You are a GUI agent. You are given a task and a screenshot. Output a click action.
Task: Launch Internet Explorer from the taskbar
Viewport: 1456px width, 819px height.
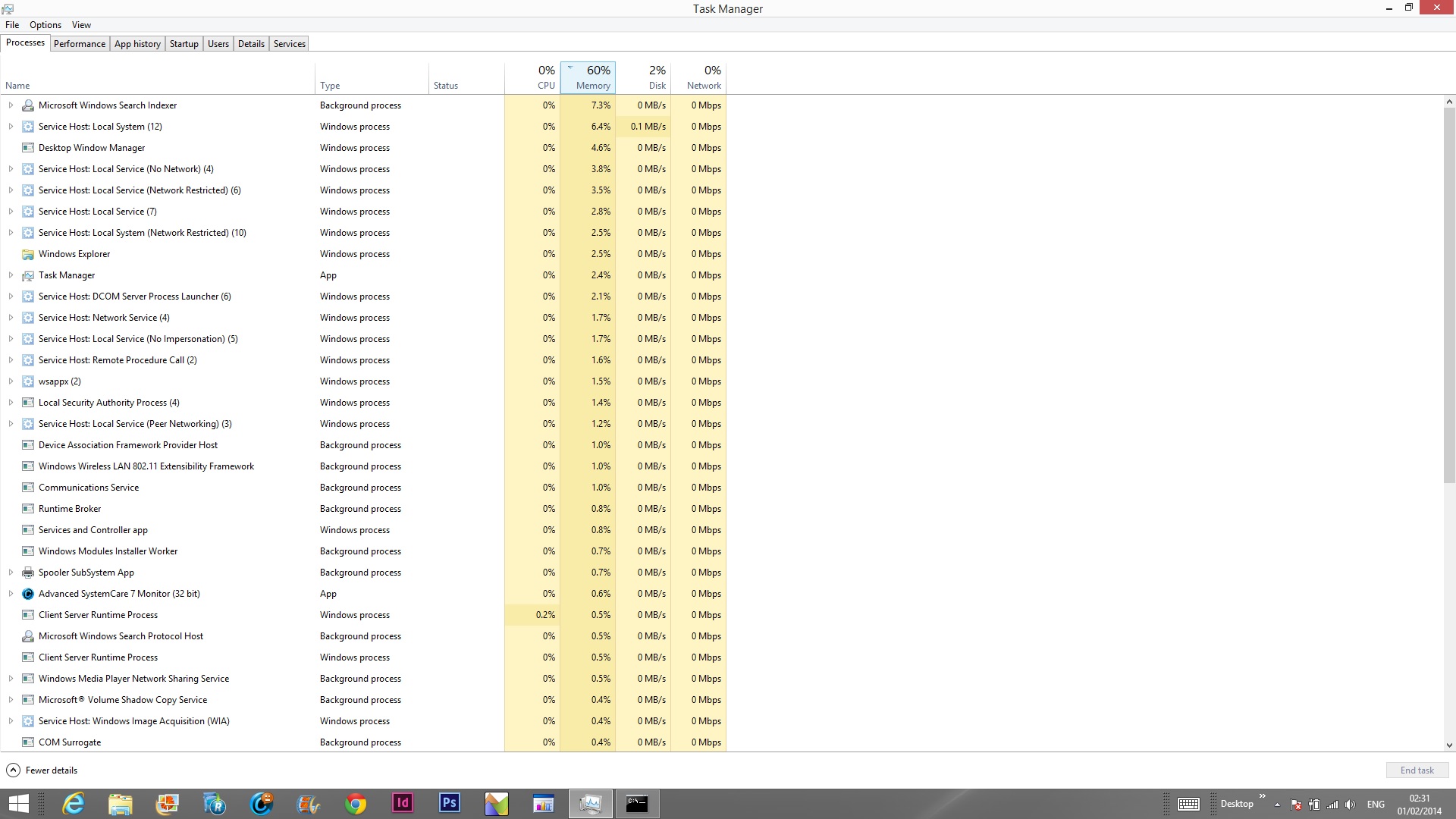point(73,804)
